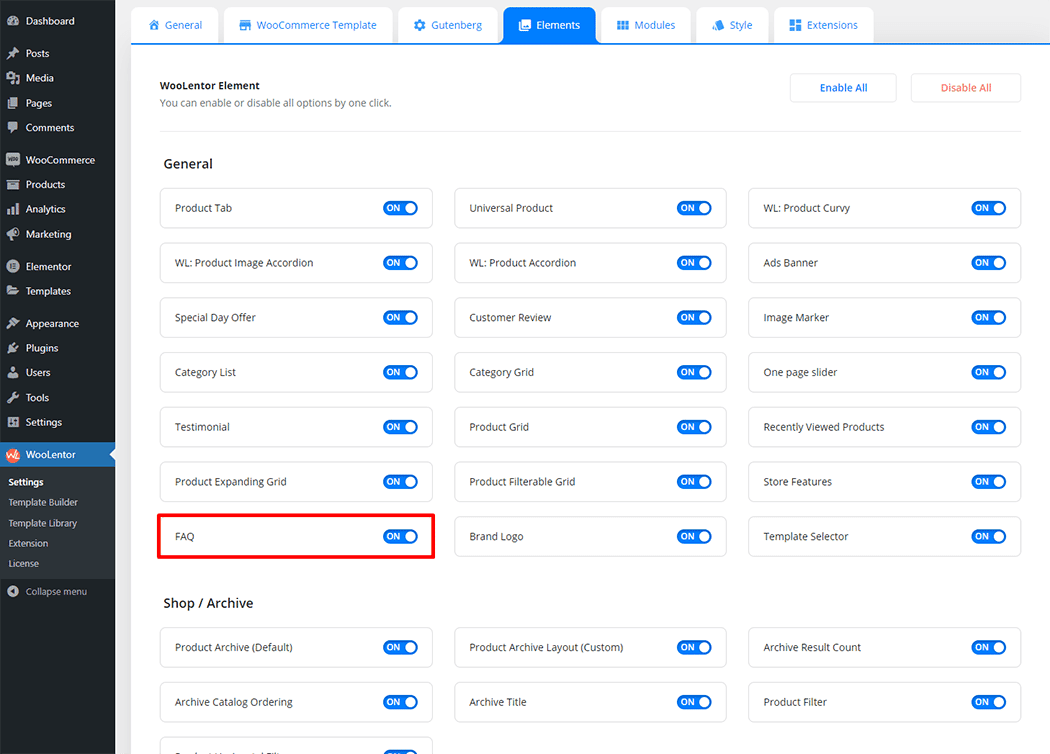Click the Elementor icon in sidebar
The width and height of the screenshot is (1050, 754).
[13, 267]
